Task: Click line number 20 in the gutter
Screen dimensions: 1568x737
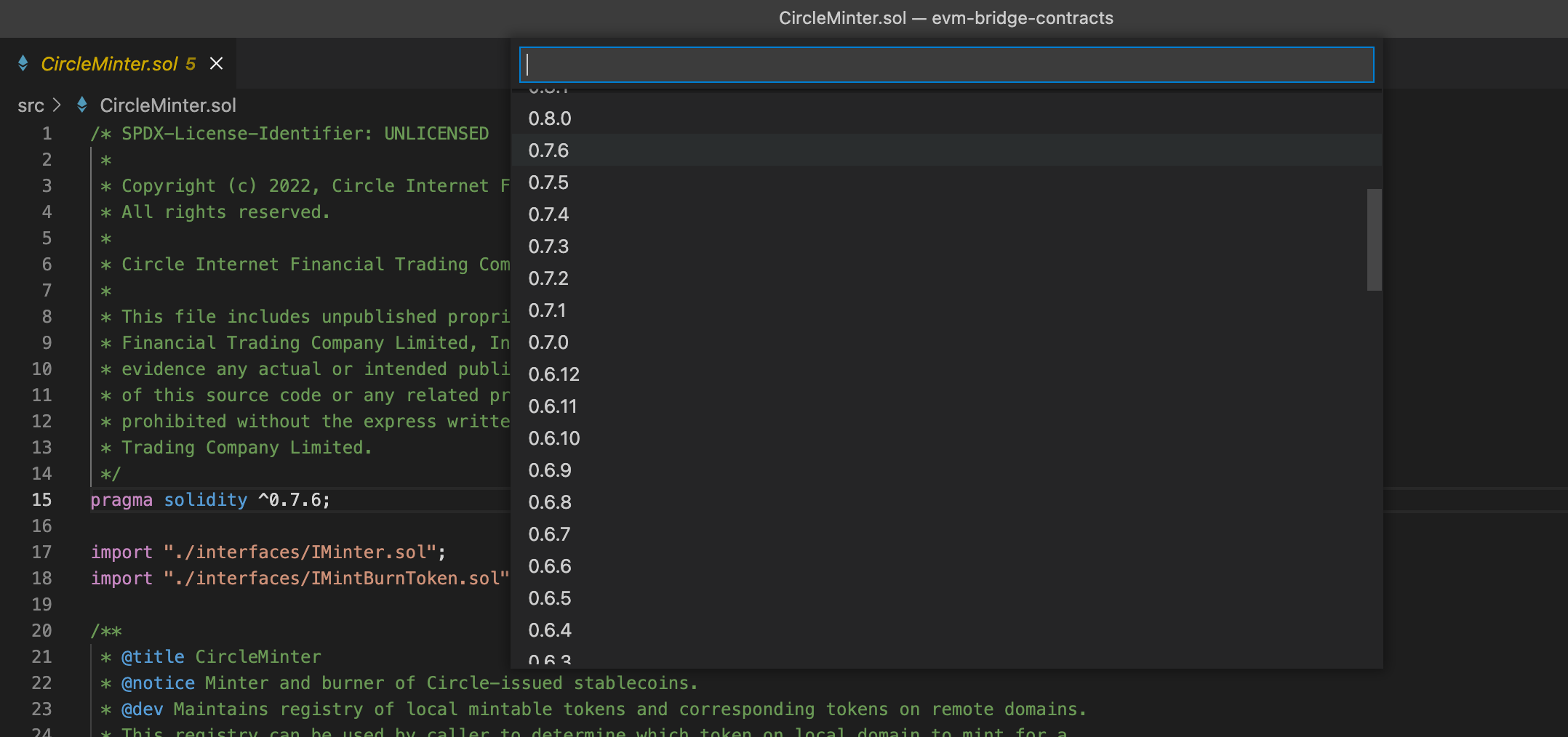Action: point(41,631)
